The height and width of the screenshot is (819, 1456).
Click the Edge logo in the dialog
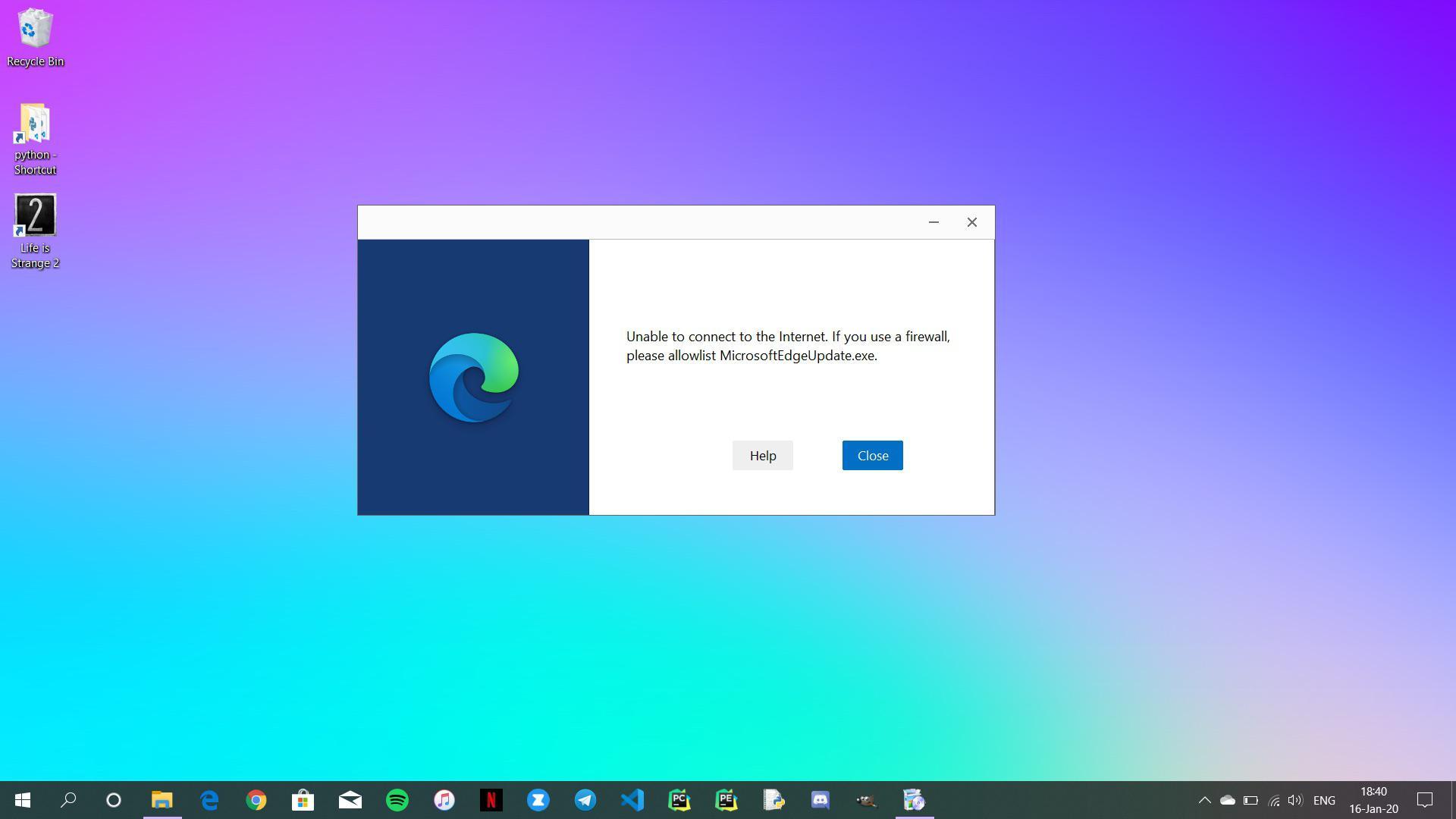pos(474,378)
